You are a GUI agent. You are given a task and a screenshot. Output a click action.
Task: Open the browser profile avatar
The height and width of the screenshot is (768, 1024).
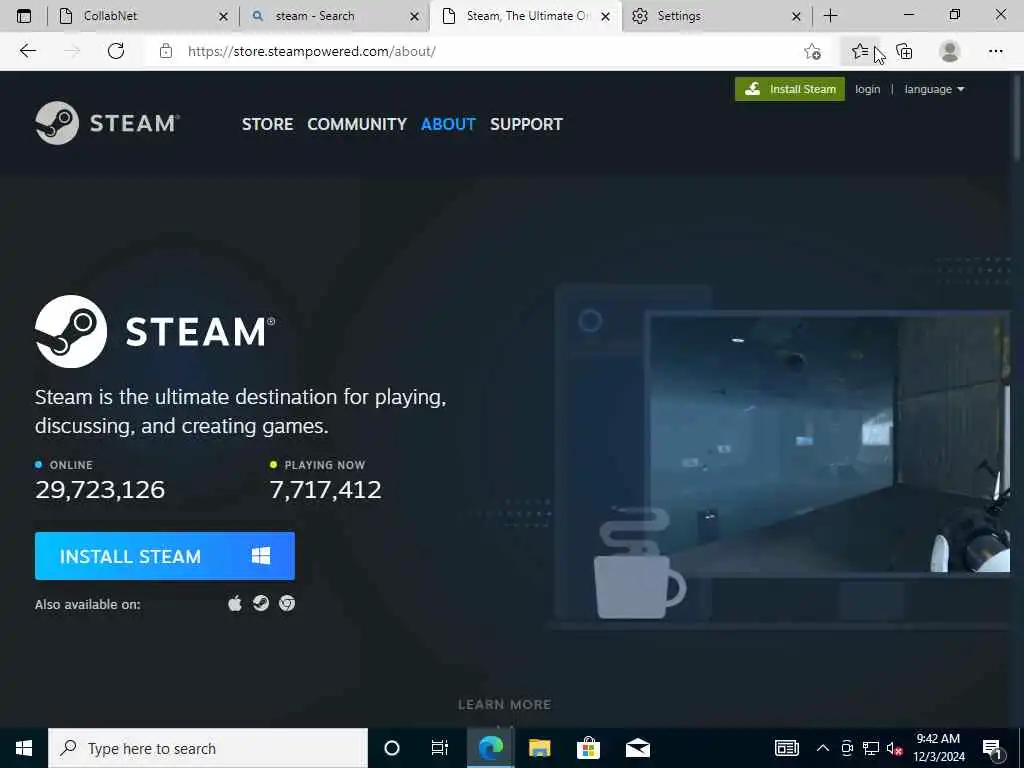click(x=950, y=51)
